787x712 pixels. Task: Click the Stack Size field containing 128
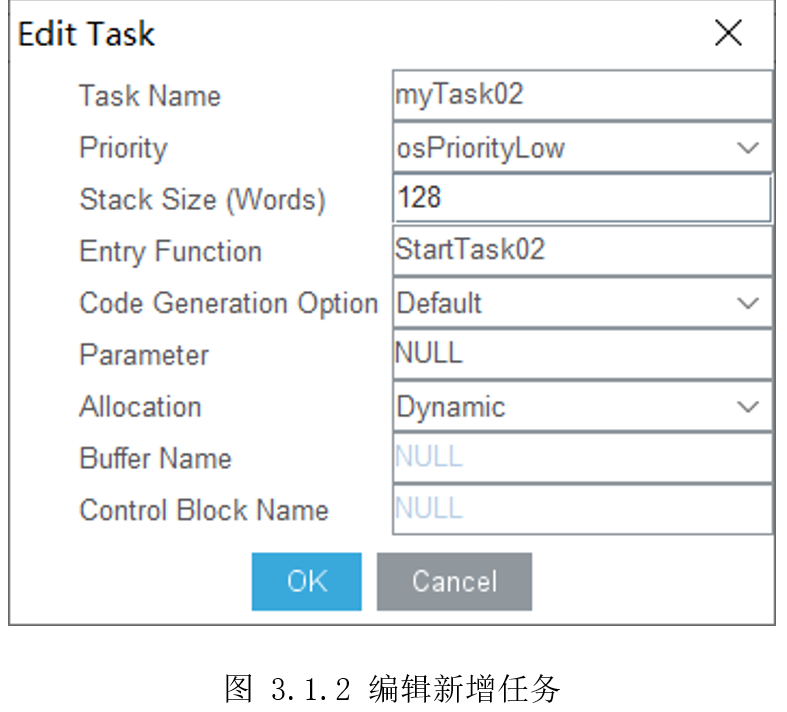point(582,199)
